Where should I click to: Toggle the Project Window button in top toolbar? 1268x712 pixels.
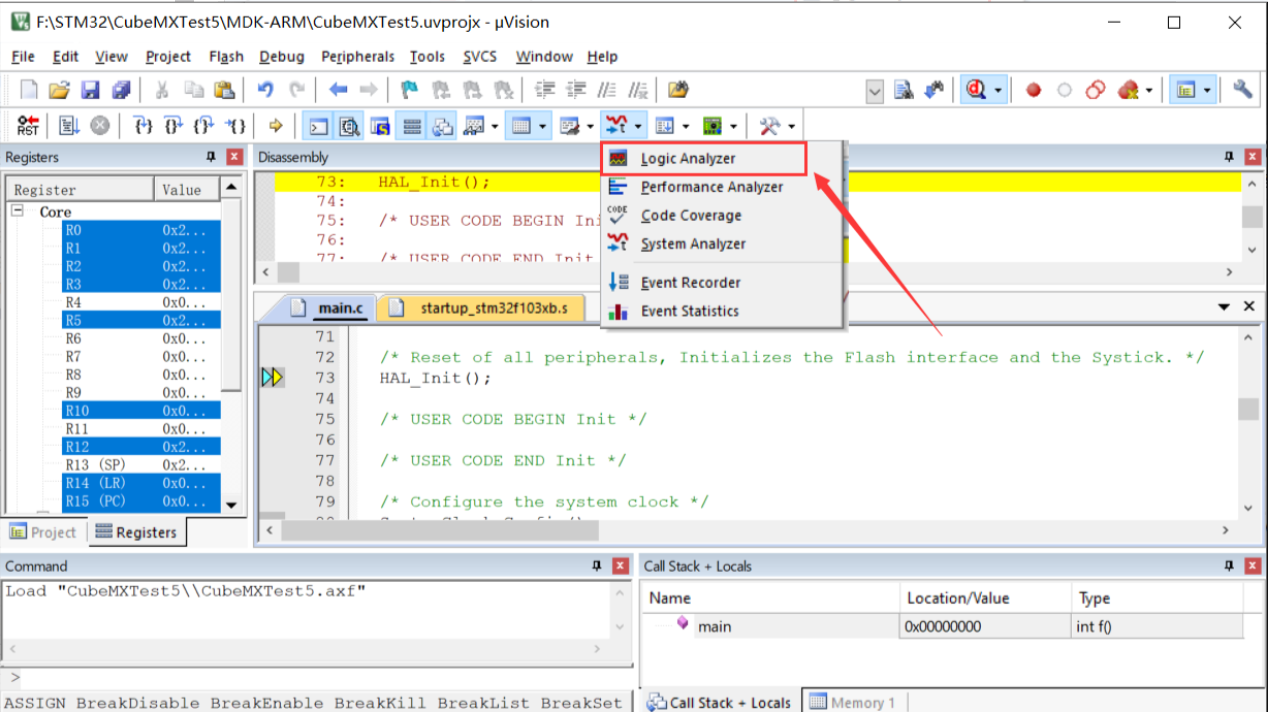pos(1187,90)
